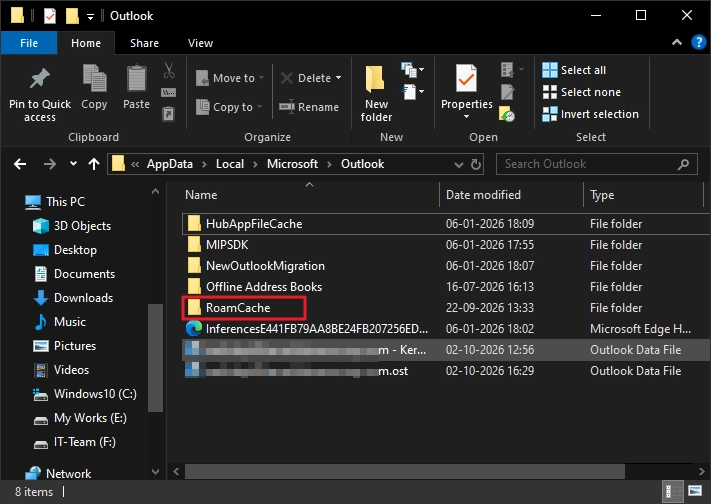Click the Help question mark icon
Screen dimensions: 711x504
pos(698,42)
